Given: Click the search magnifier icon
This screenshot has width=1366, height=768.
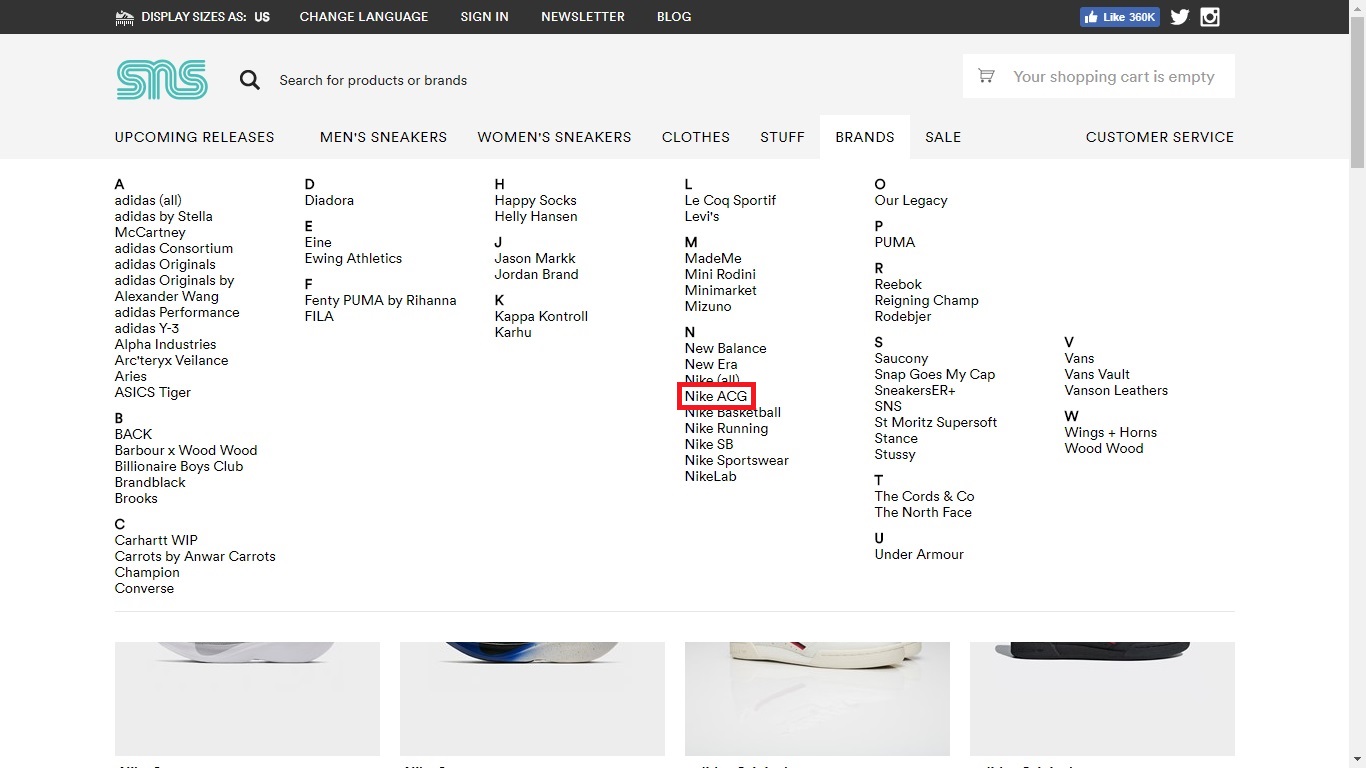Looking at the screenshot, I should click(249, 80).
